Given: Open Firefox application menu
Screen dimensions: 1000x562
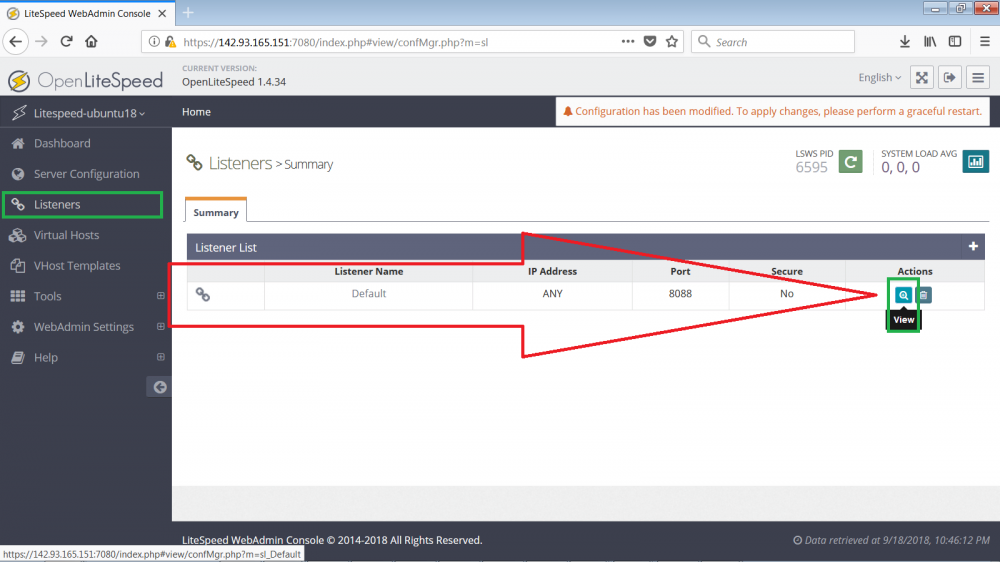Looking at the screenshot, I should click(x=985, y=41).
